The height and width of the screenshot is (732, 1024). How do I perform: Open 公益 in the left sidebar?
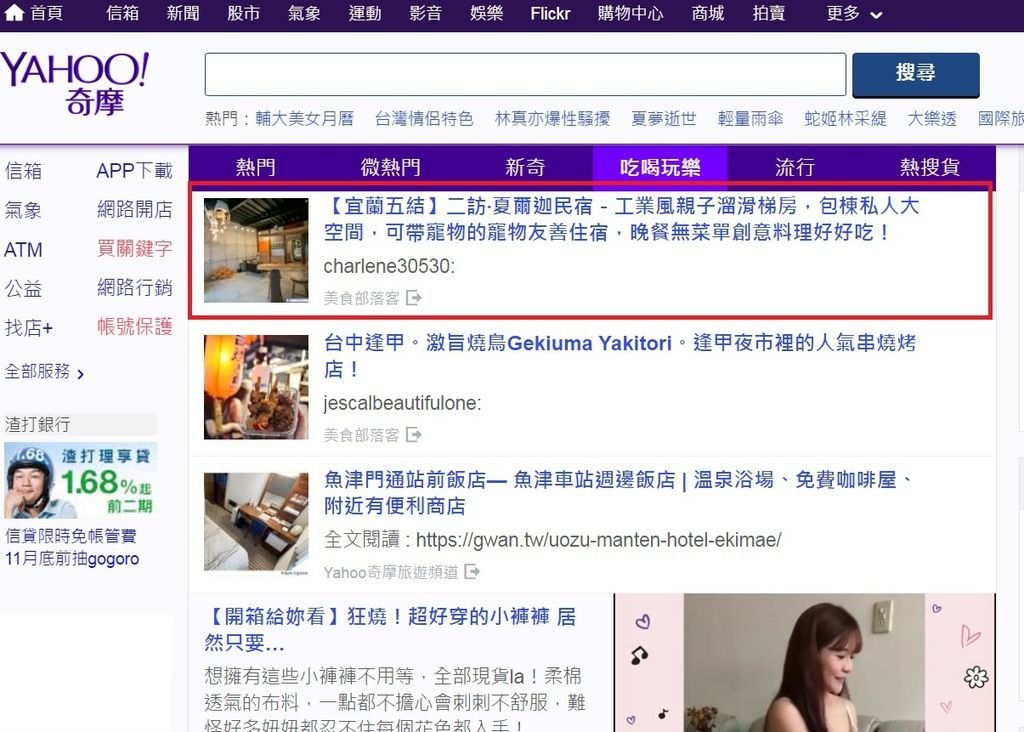[x=24, y=288]
